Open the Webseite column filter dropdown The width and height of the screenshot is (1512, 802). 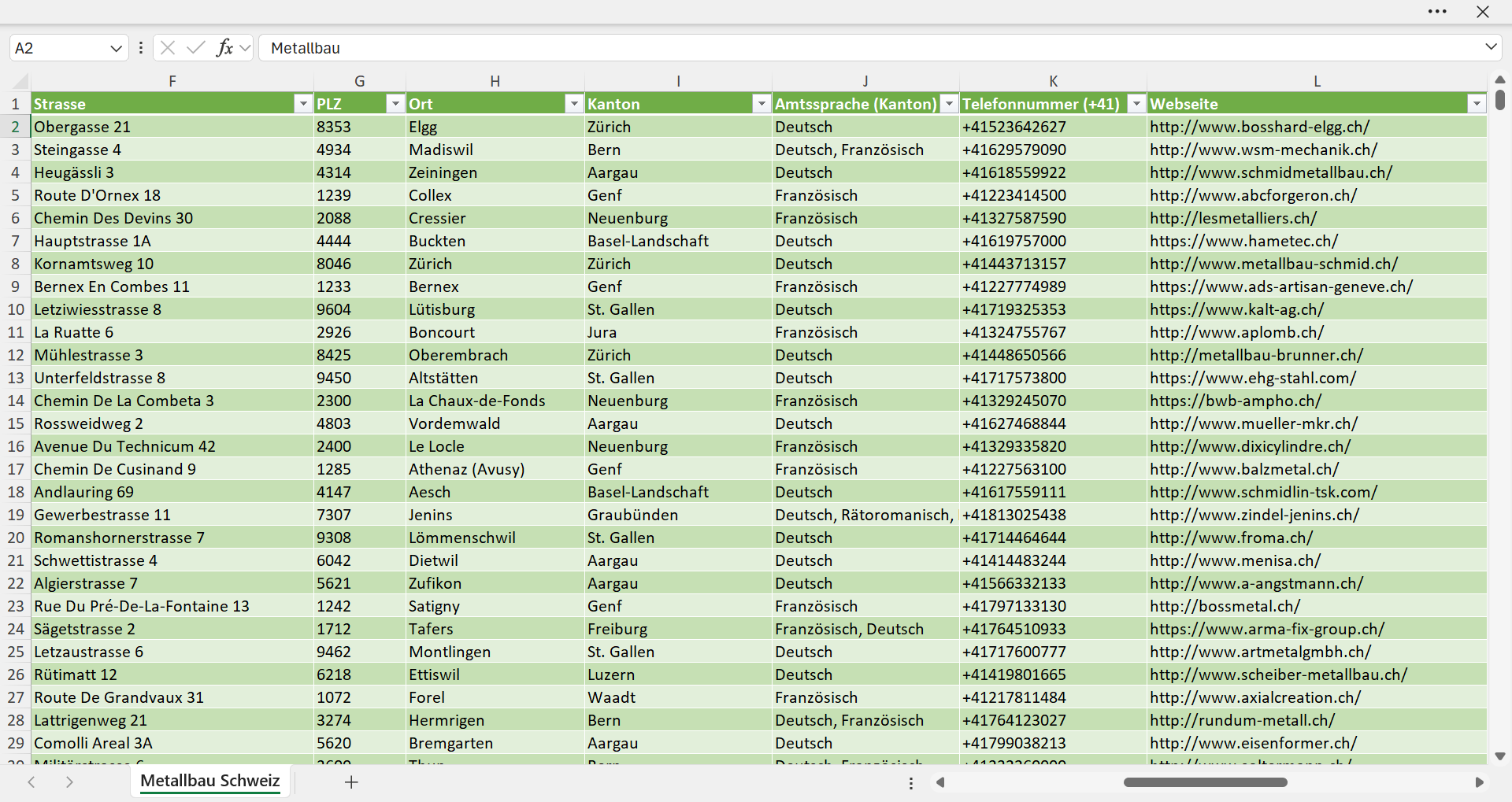(x=1477, y=104)
